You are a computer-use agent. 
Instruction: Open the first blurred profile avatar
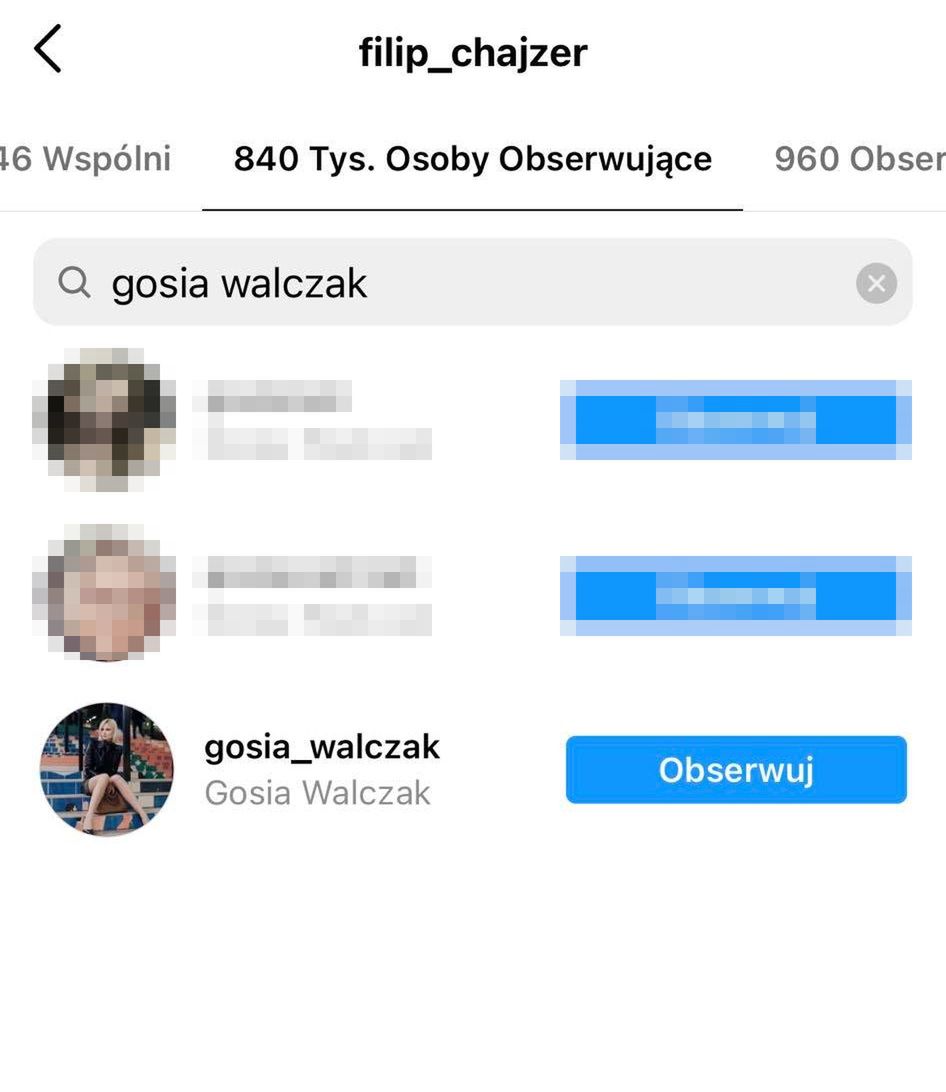(x=104, y=419)
